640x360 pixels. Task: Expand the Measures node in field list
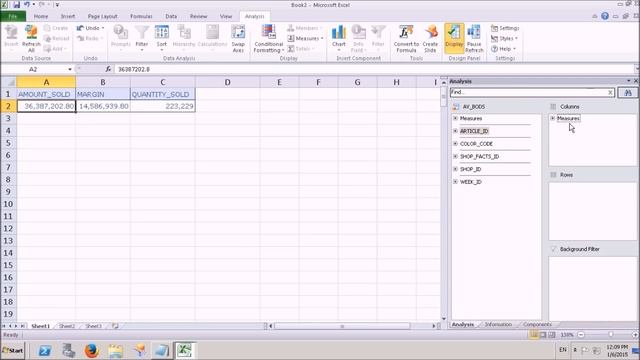(456, 118)
